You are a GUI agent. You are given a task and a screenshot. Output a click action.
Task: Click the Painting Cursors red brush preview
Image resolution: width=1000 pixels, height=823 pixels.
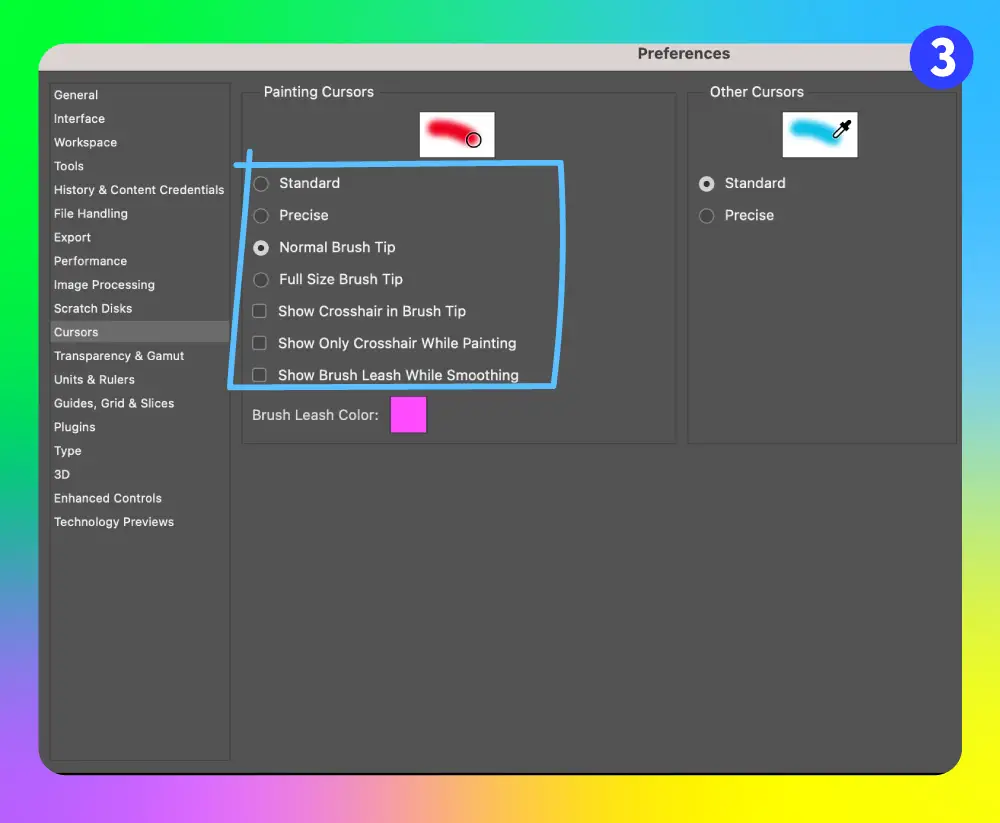[x=457, y=135]
